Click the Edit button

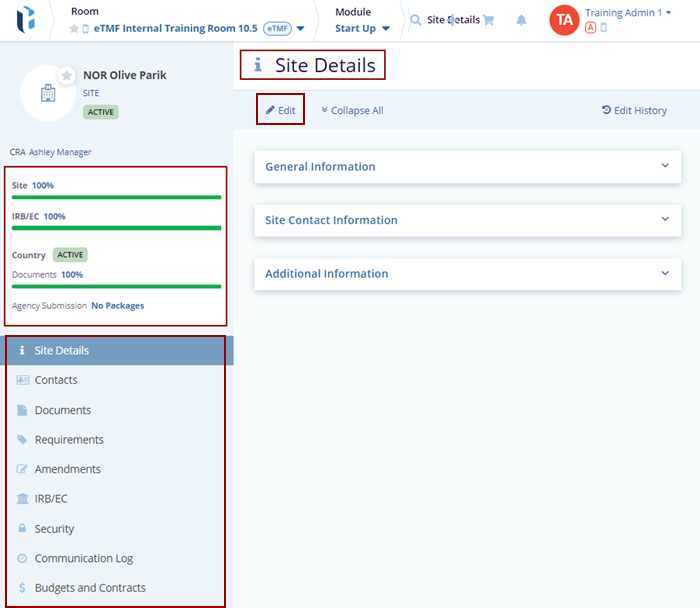(x=280, y=110)
